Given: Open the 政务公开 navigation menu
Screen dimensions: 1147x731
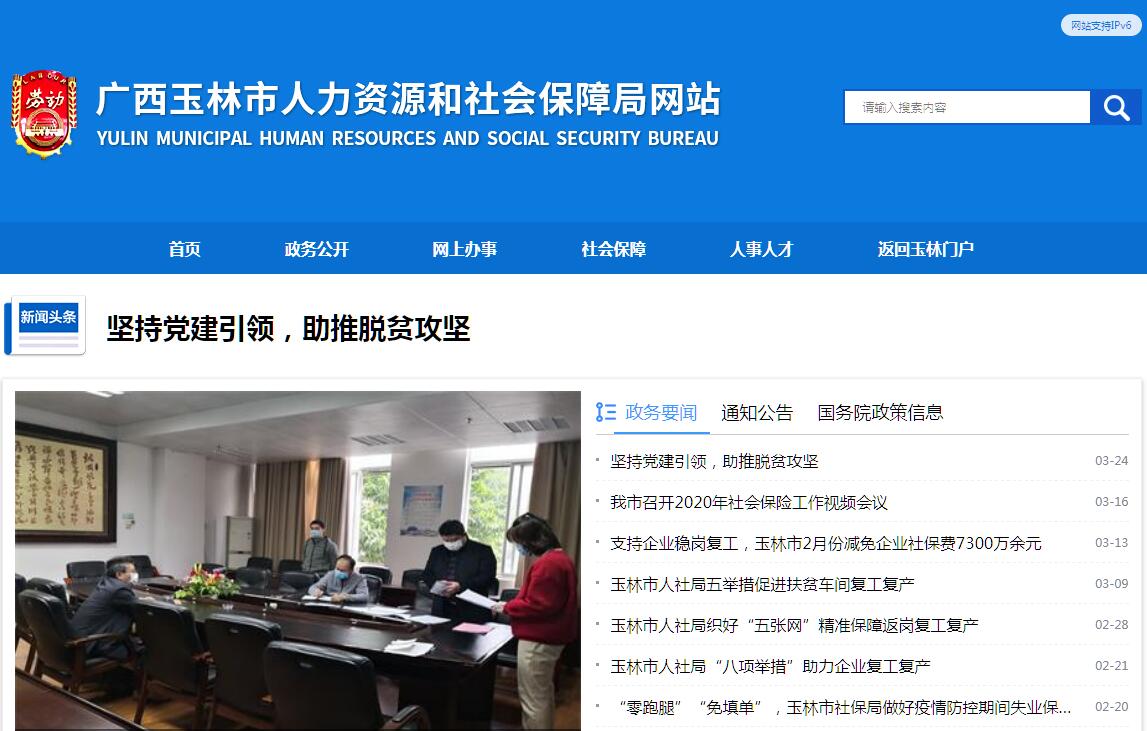Looking at the screenshot, I should (x=317, y=249).
